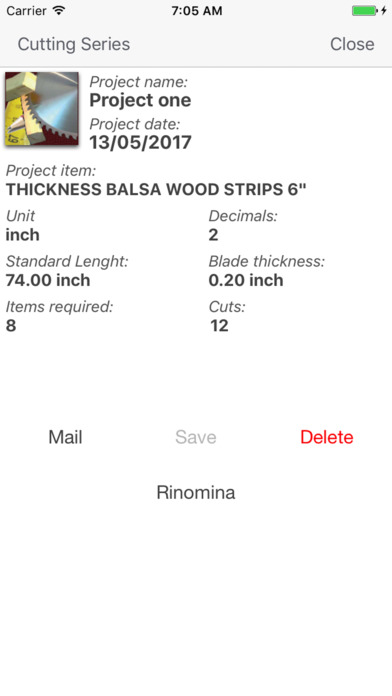Tap the decimals value 2
This screenshot has width=392, height=696.
(x=214, y=235)
